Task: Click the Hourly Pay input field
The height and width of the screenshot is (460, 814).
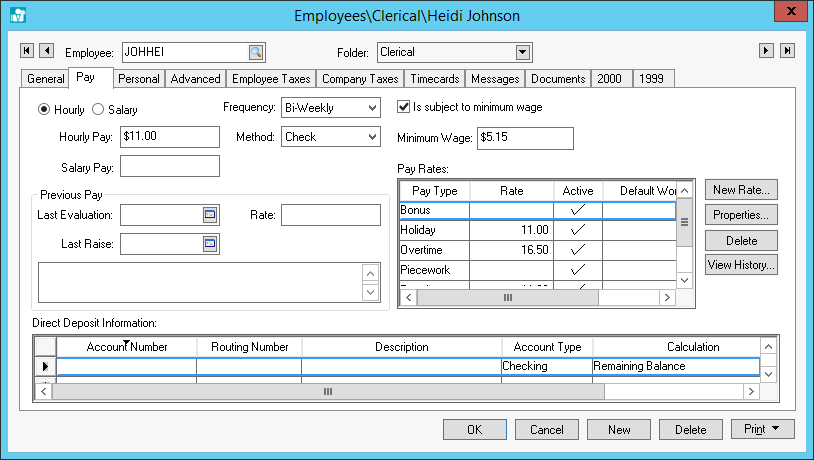Action: coord(169,137)
